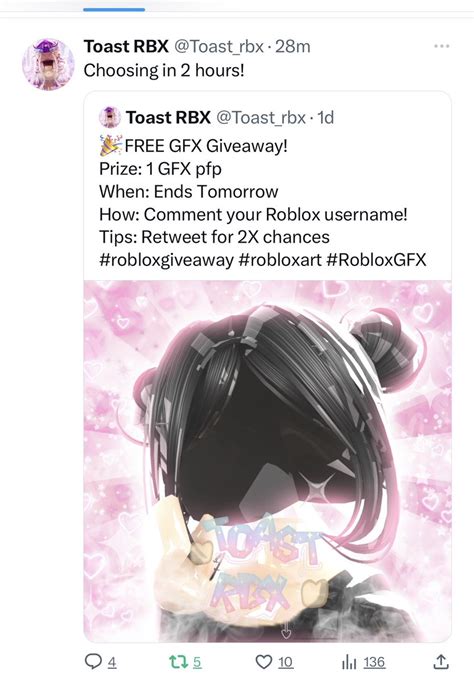Click @Toast_rbx handle in quoted tweet
The width and height of the screenshot is (474, 682).
tap(261, 117)
